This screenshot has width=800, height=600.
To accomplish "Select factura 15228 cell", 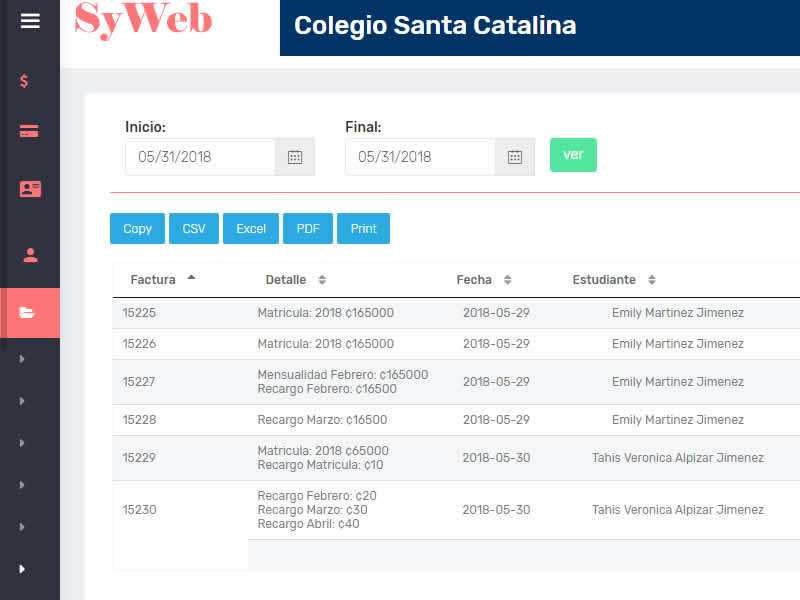I will (139, 420).
